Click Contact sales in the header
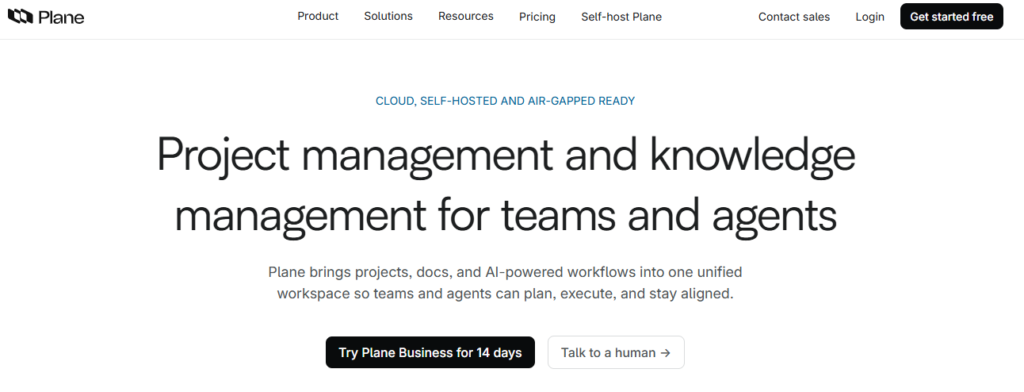Image resolution: width=1024 pixels, height=392 pixels. [794, 17]
